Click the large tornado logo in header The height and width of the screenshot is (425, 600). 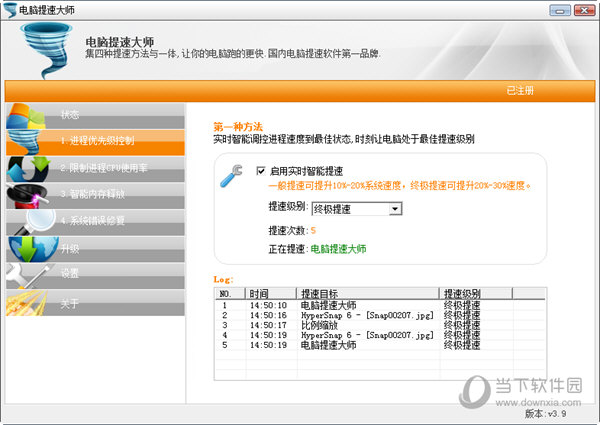coord(46,50)
